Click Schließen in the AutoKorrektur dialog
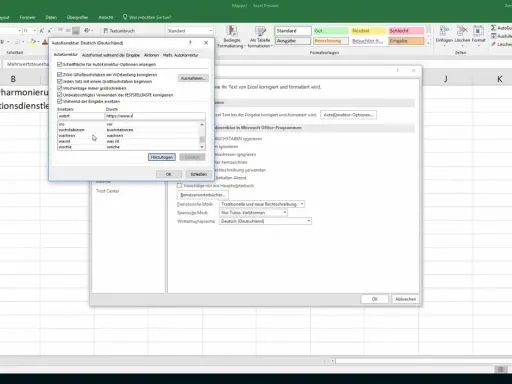512x384 pixels. (199, 174)
